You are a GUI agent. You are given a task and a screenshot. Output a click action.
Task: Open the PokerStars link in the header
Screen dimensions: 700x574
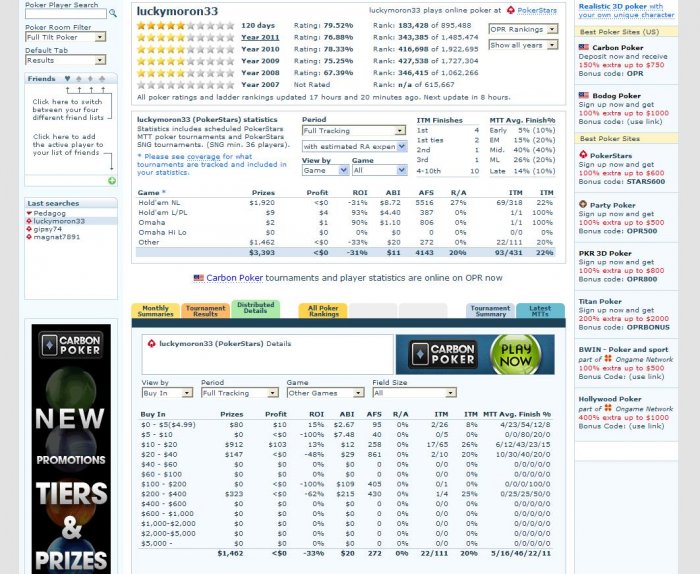coord(537,10)
